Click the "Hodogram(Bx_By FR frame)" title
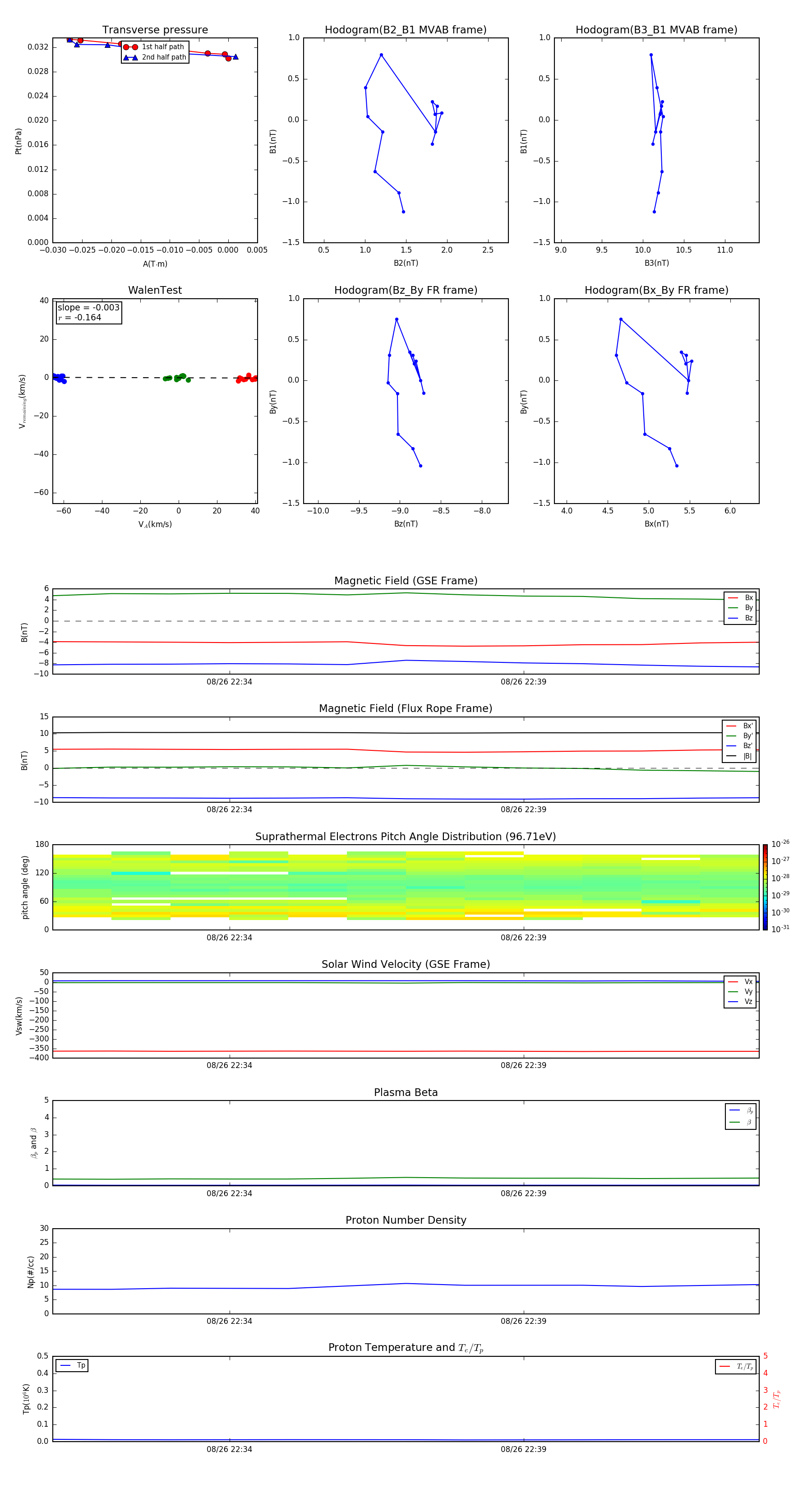The width and height of the screenshot is (812, 1489). click(x=656, y=290)
